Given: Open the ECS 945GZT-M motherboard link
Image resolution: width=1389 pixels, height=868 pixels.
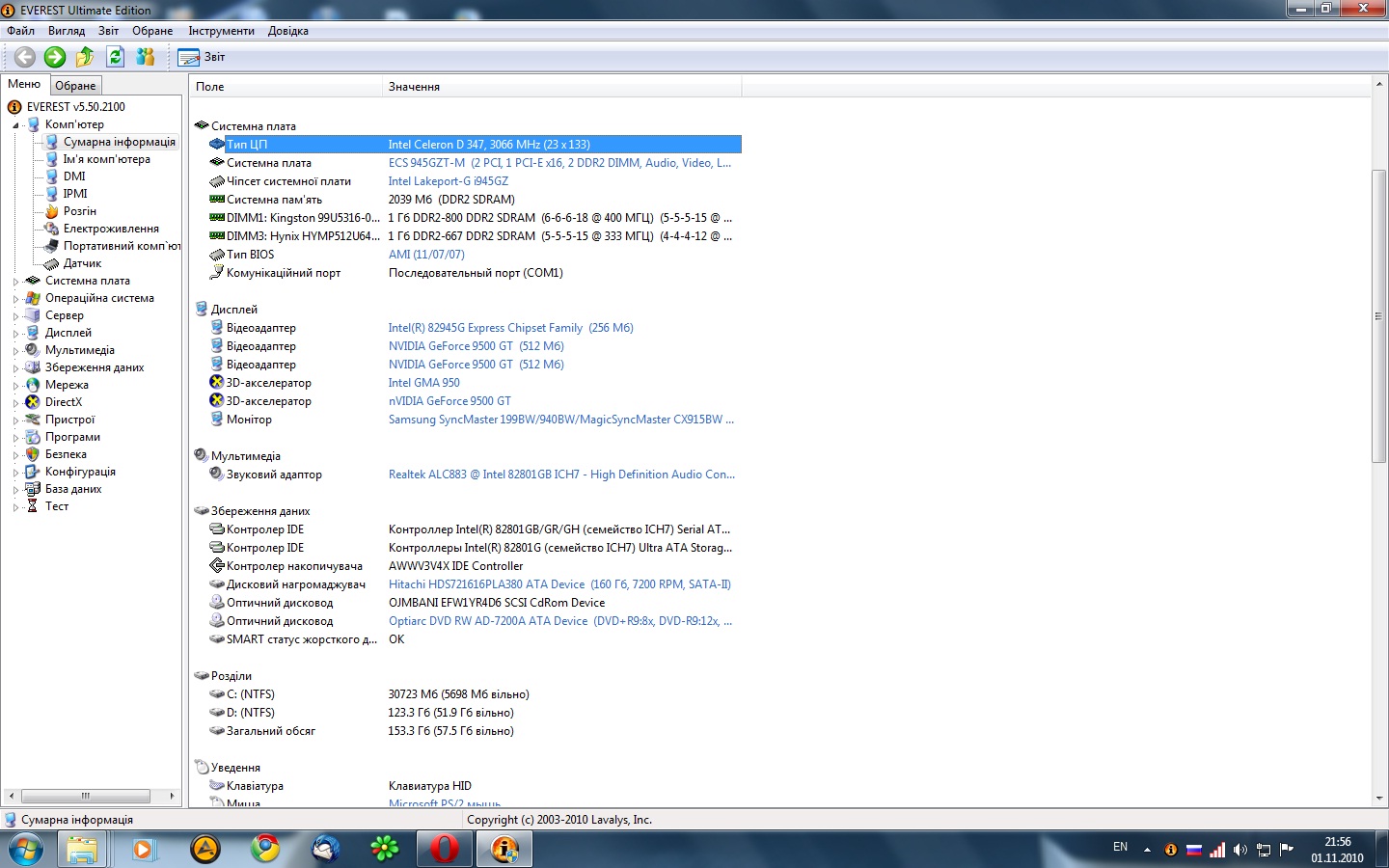Looking at the screenshot, I should 559,163.
